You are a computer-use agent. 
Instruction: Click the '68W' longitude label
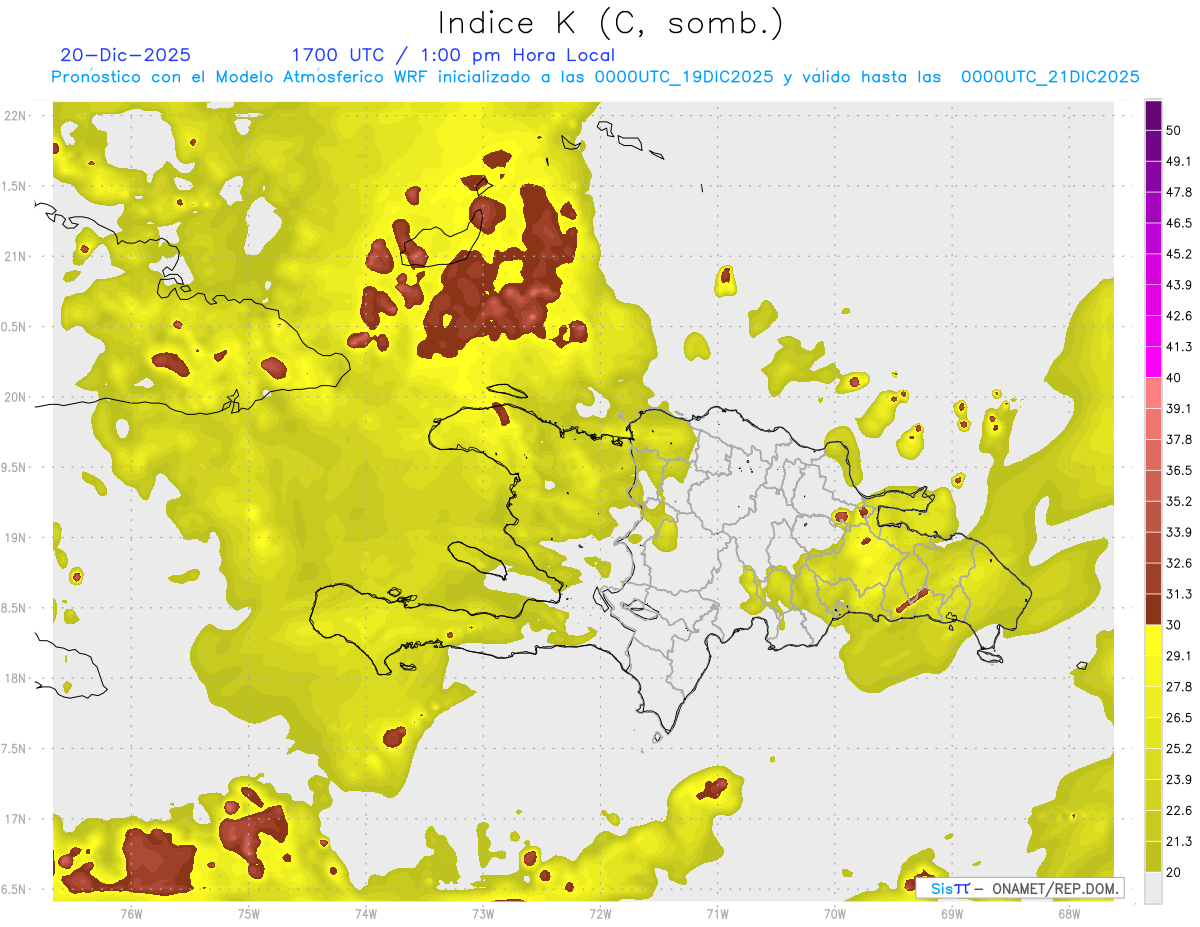[x=1068, y=913]
